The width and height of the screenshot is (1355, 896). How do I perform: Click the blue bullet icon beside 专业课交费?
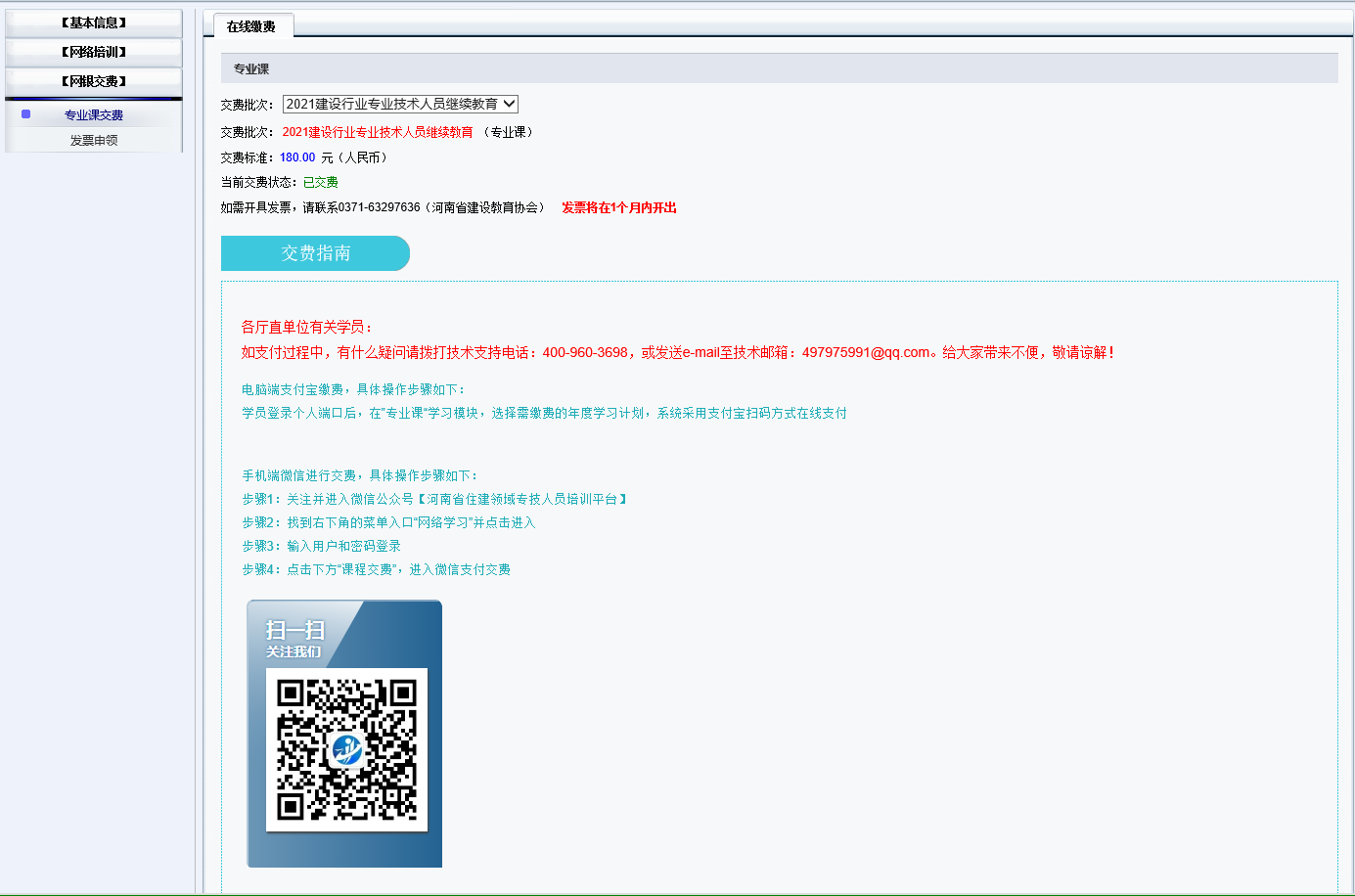click(26, 114)
